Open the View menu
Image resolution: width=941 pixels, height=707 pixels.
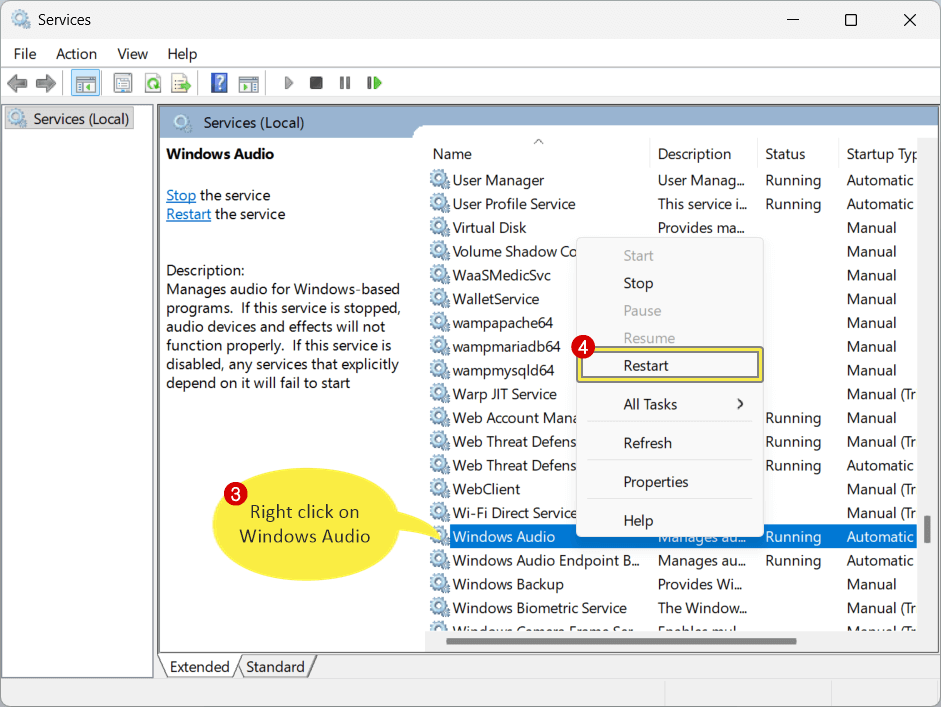coord(132,54)
